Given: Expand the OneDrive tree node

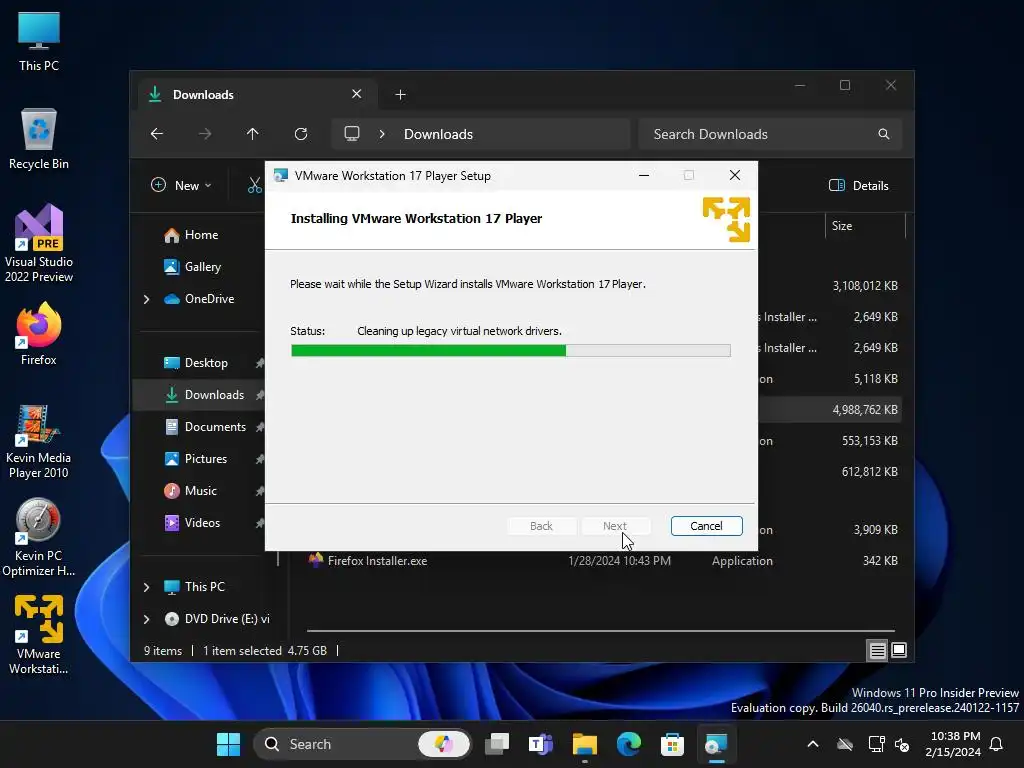Looking at the screenshot, I should [x=146, y=299].
